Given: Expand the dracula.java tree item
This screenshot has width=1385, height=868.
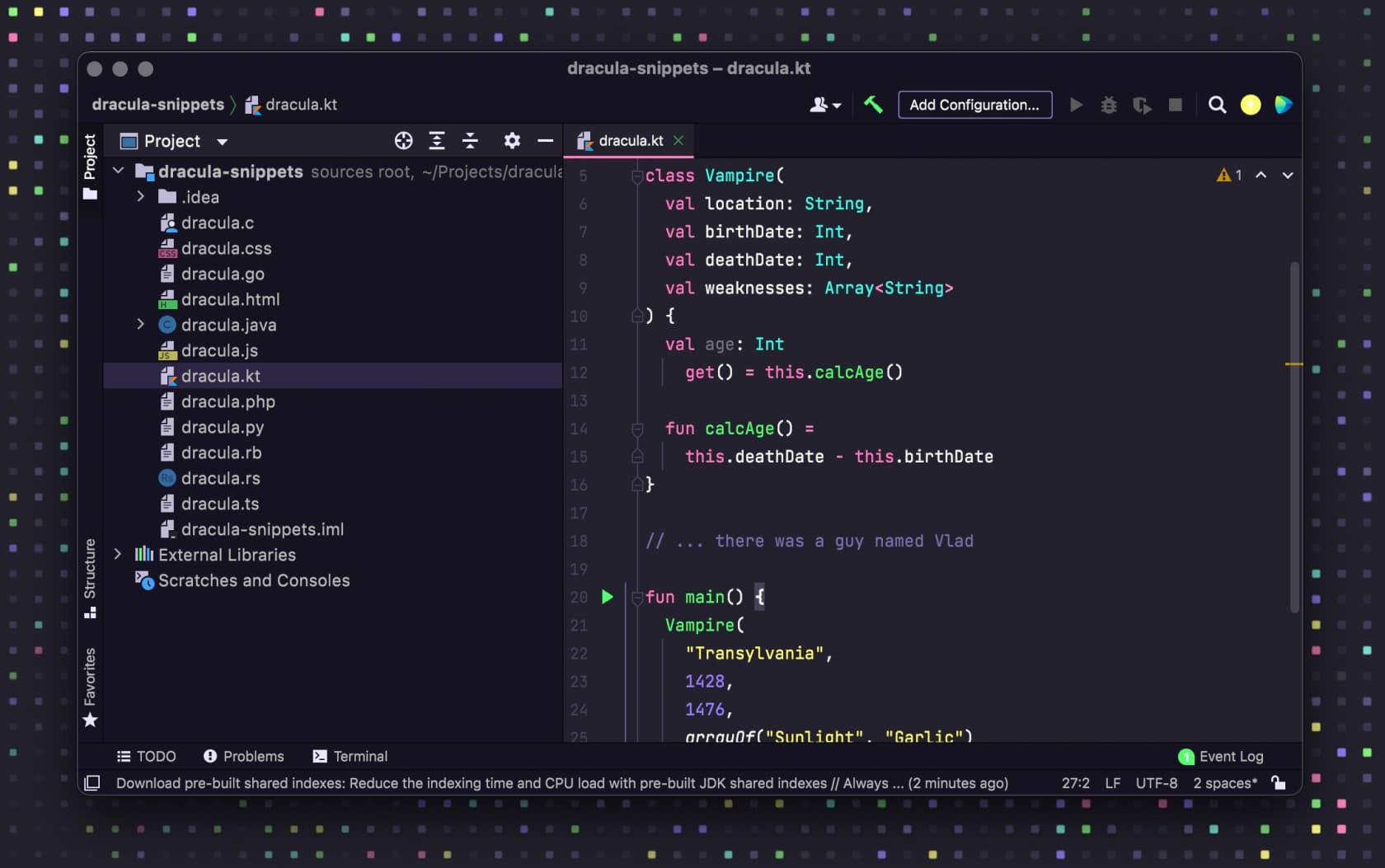Looking at the screenshot, I should click(x=140, y=325).
